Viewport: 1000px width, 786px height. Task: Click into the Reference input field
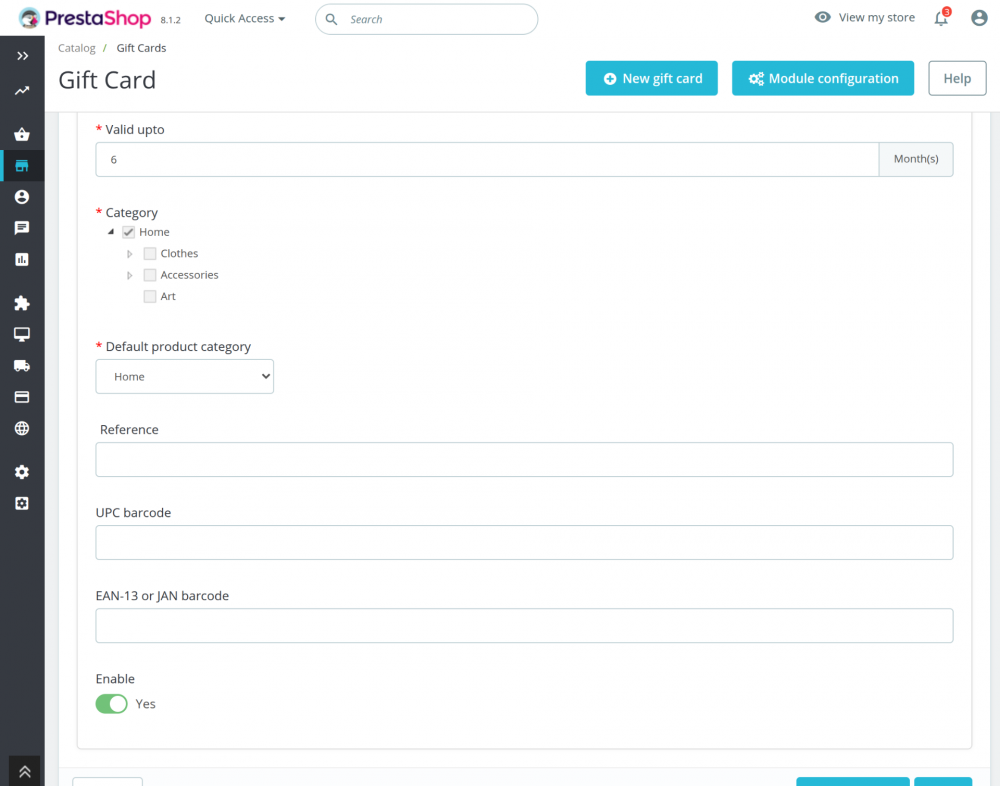pyautogui.click(x=524, y=459)
